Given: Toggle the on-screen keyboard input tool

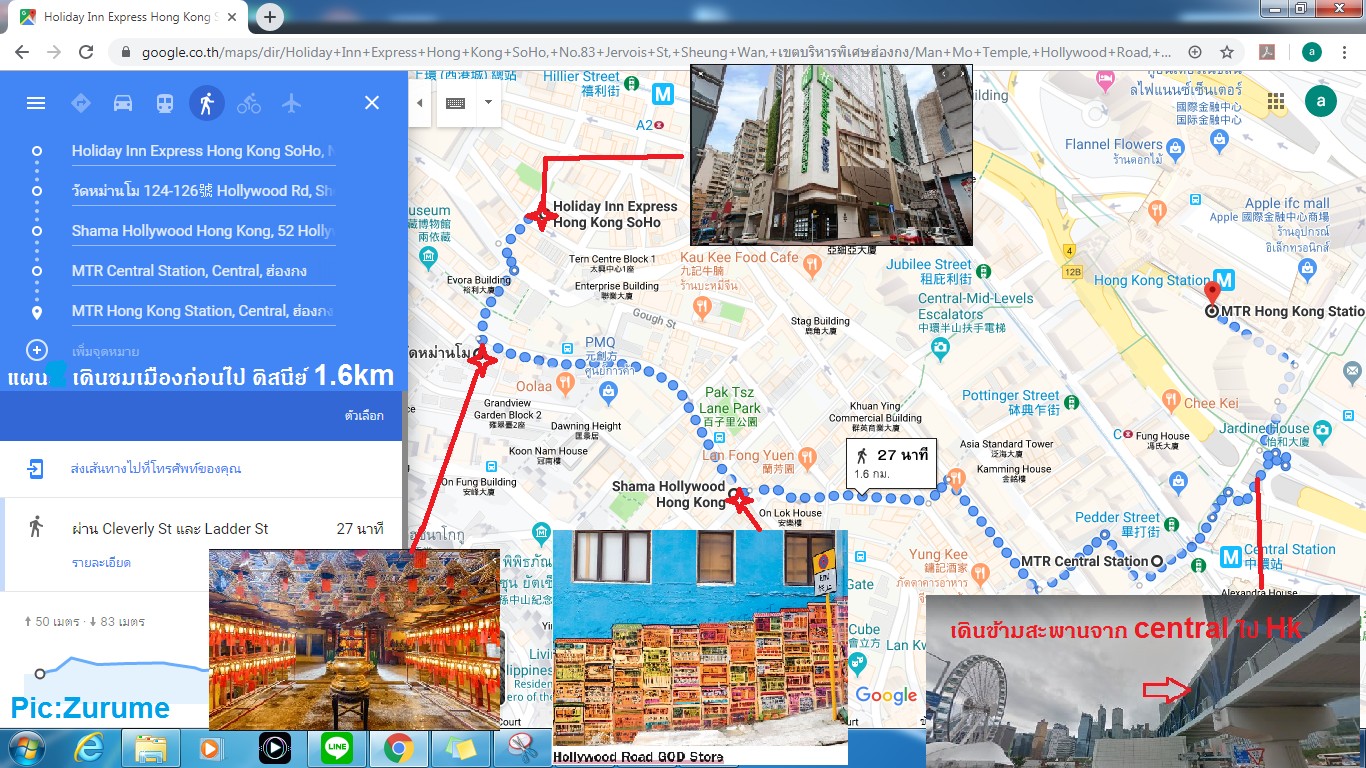Looking at the screenshot, I should tap(455, 103).
